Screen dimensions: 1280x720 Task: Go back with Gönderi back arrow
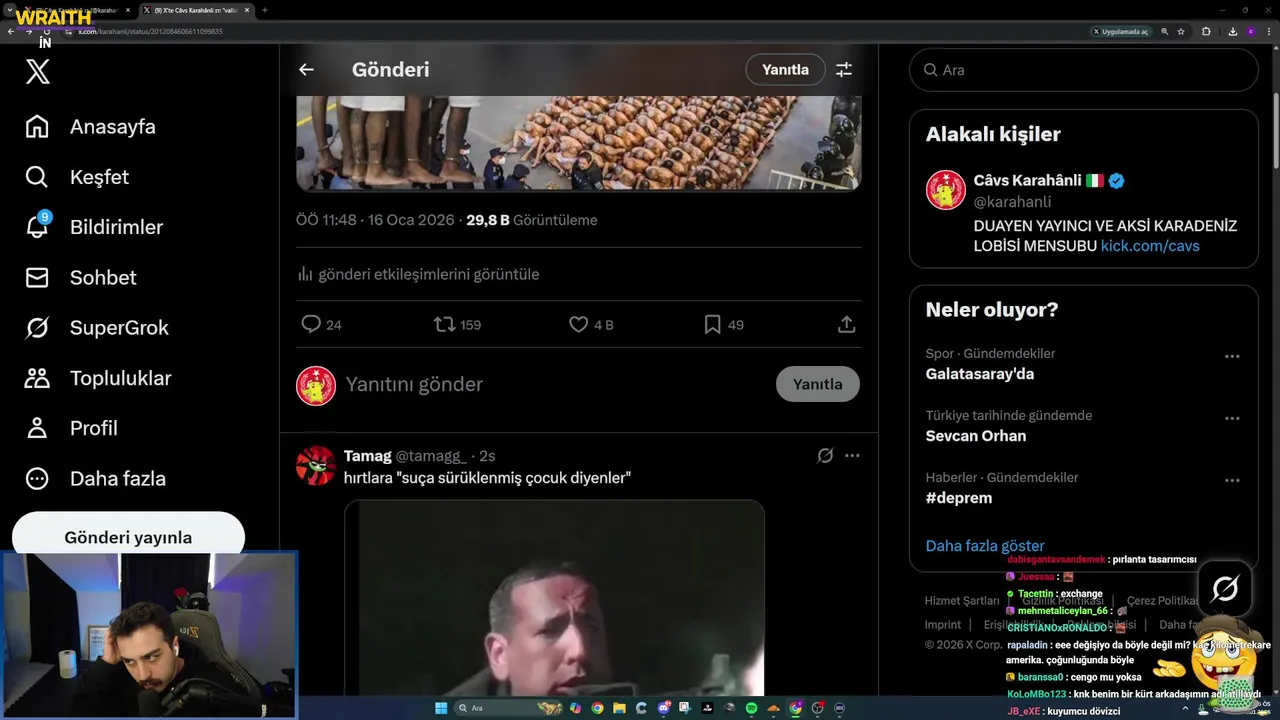[306, 70]
